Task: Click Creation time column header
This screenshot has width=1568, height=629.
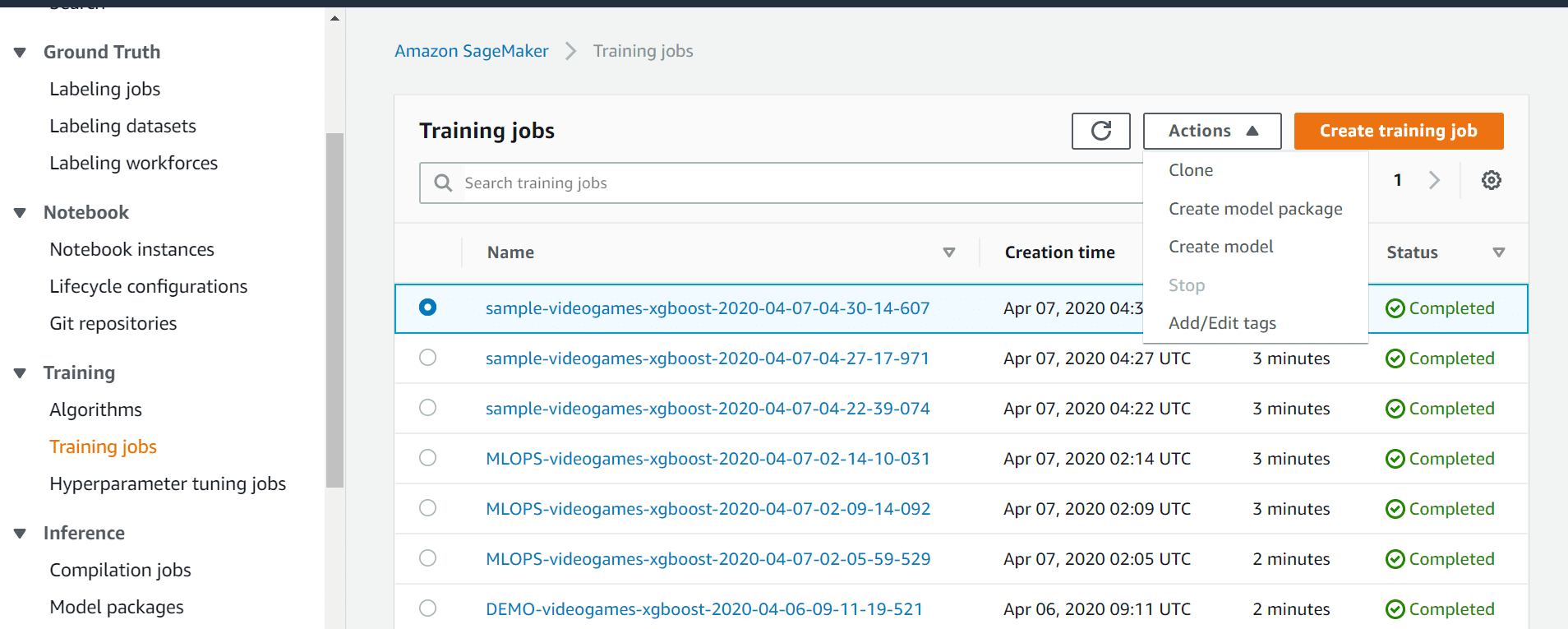Action: (x=1059, y=252)
